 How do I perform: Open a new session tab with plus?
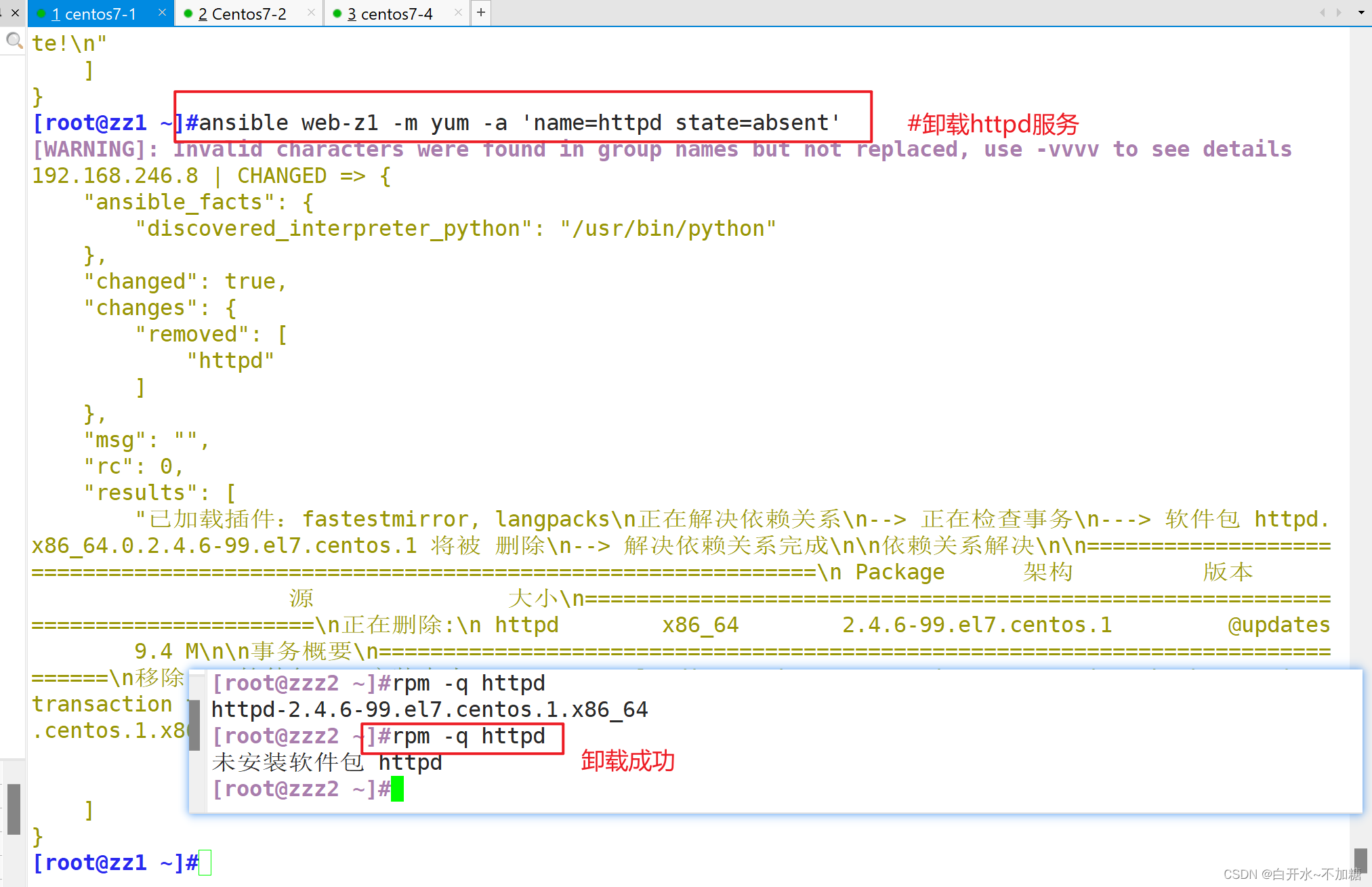pyautogui.click(x=481, y=13)
